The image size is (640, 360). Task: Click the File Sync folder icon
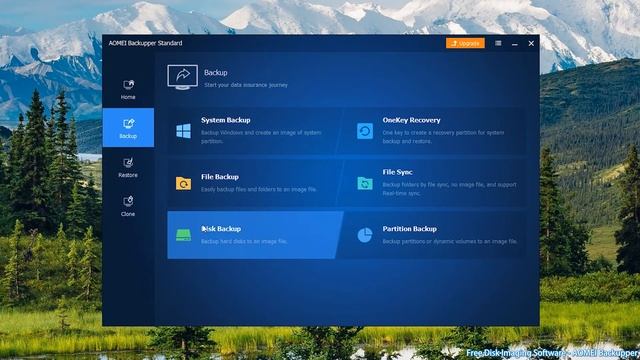365,183
